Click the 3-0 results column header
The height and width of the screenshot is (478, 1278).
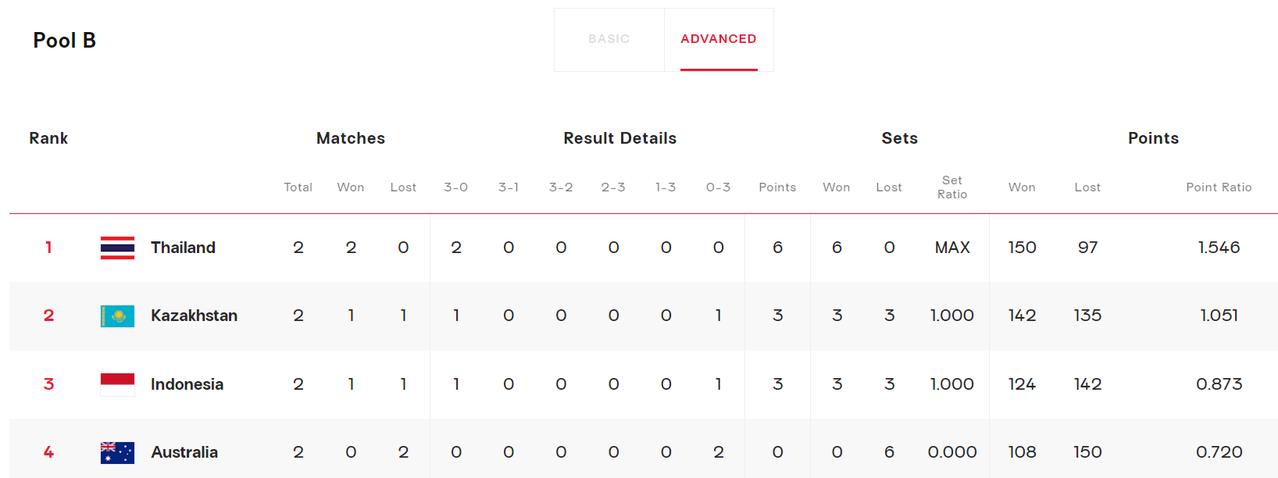pyautogui.click(x=456, y=187)
